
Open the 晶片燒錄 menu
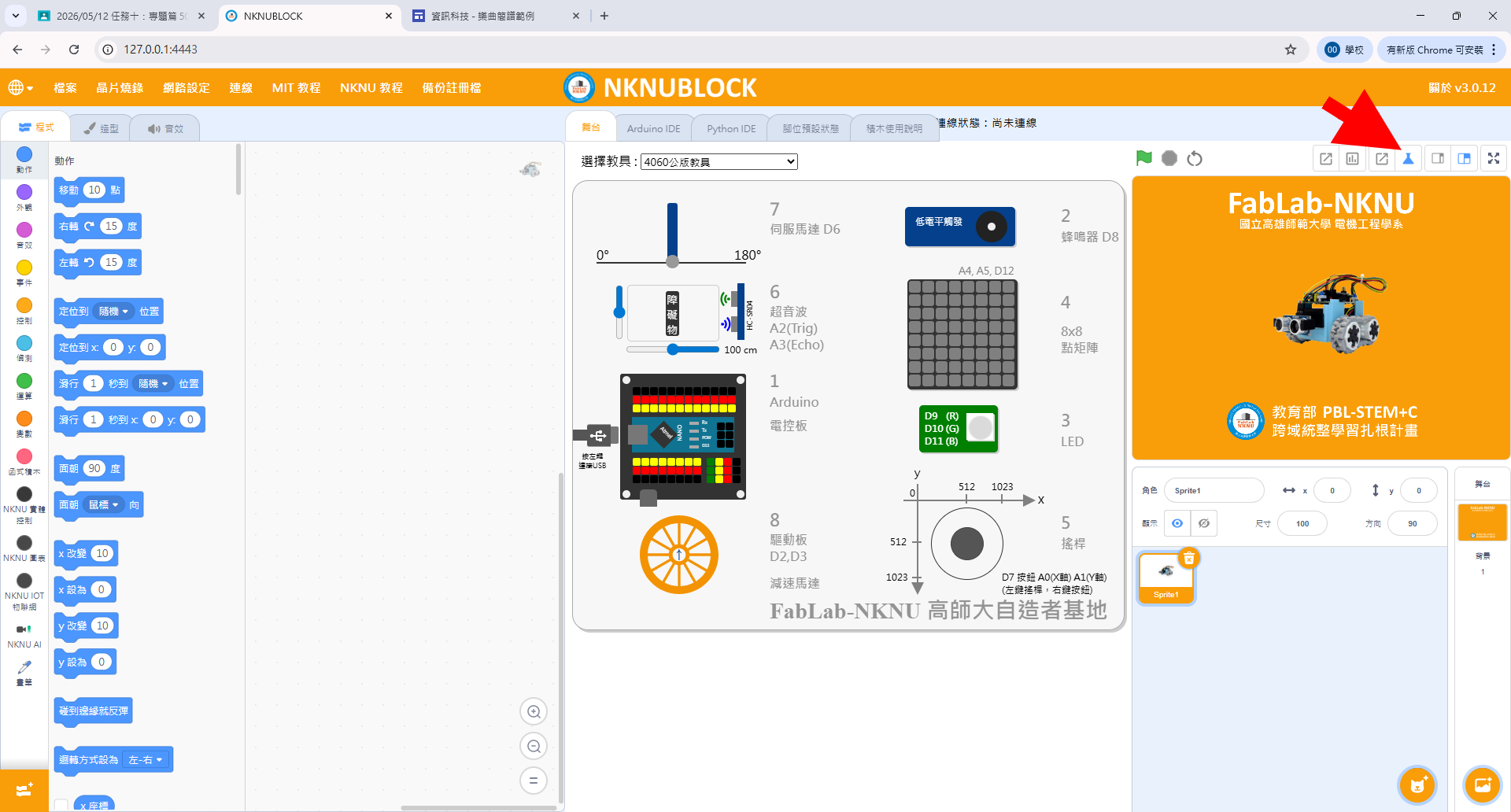pyautogui.click(x=120, y=88)
